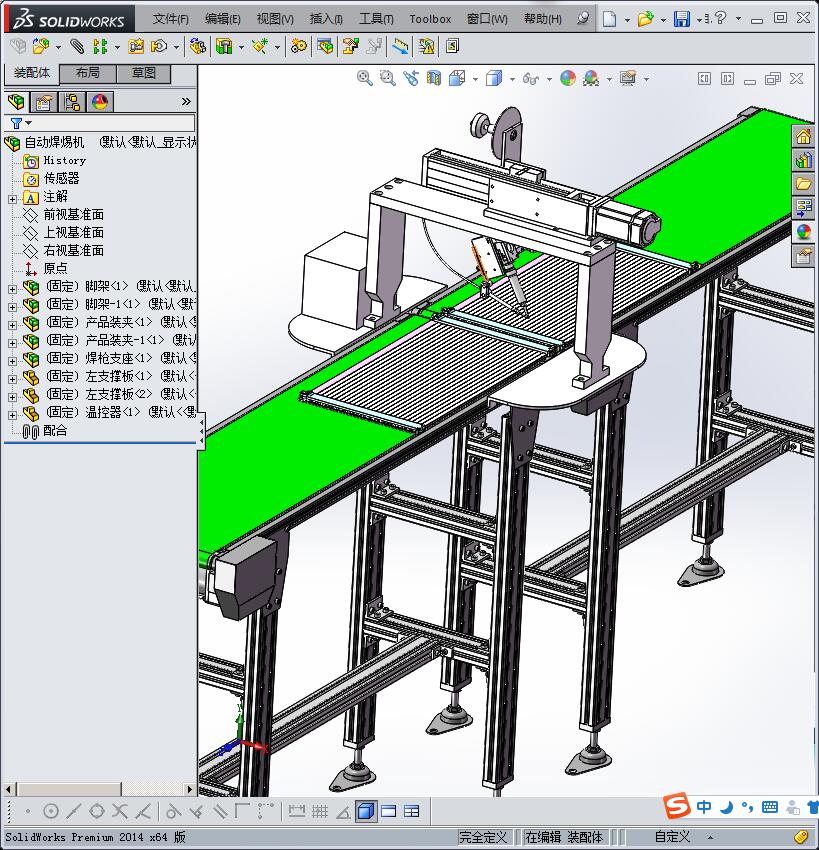Image resolution: width=819 pixels, height=850 pixels.
Task: Click the Open file folder icon
Action: 645,19
